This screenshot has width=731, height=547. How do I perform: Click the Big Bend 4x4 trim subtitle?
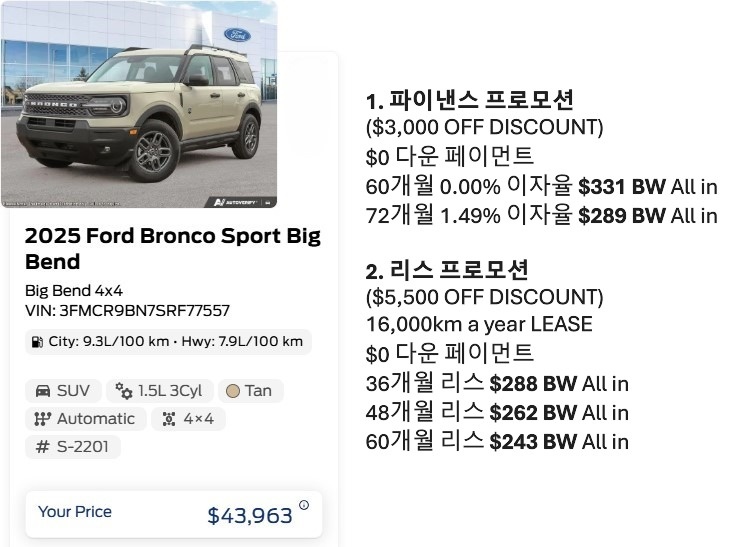pyautogui.click(x=73, y=291)
